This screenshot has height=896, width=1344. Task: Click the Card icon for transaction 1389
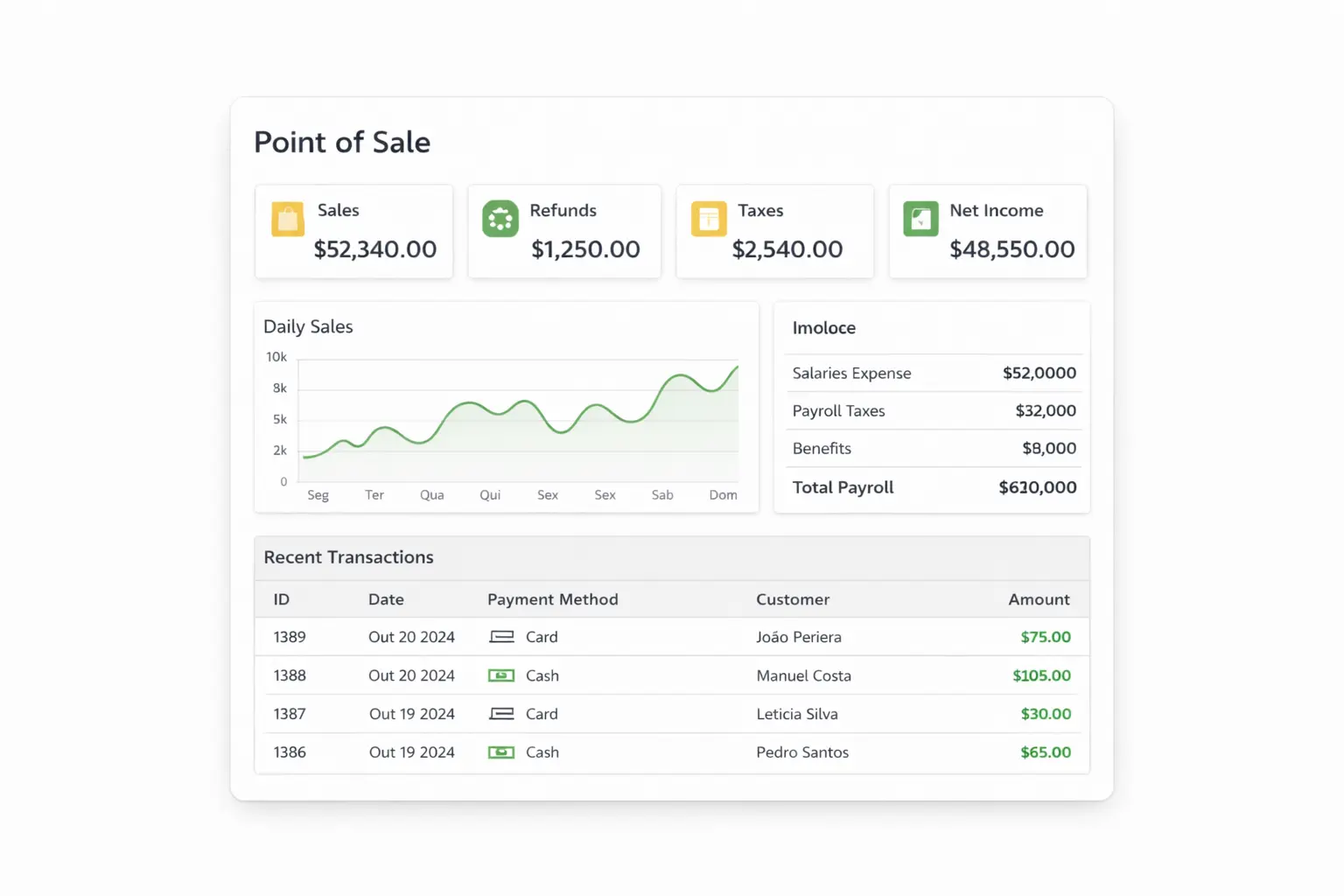click(500, 636)
